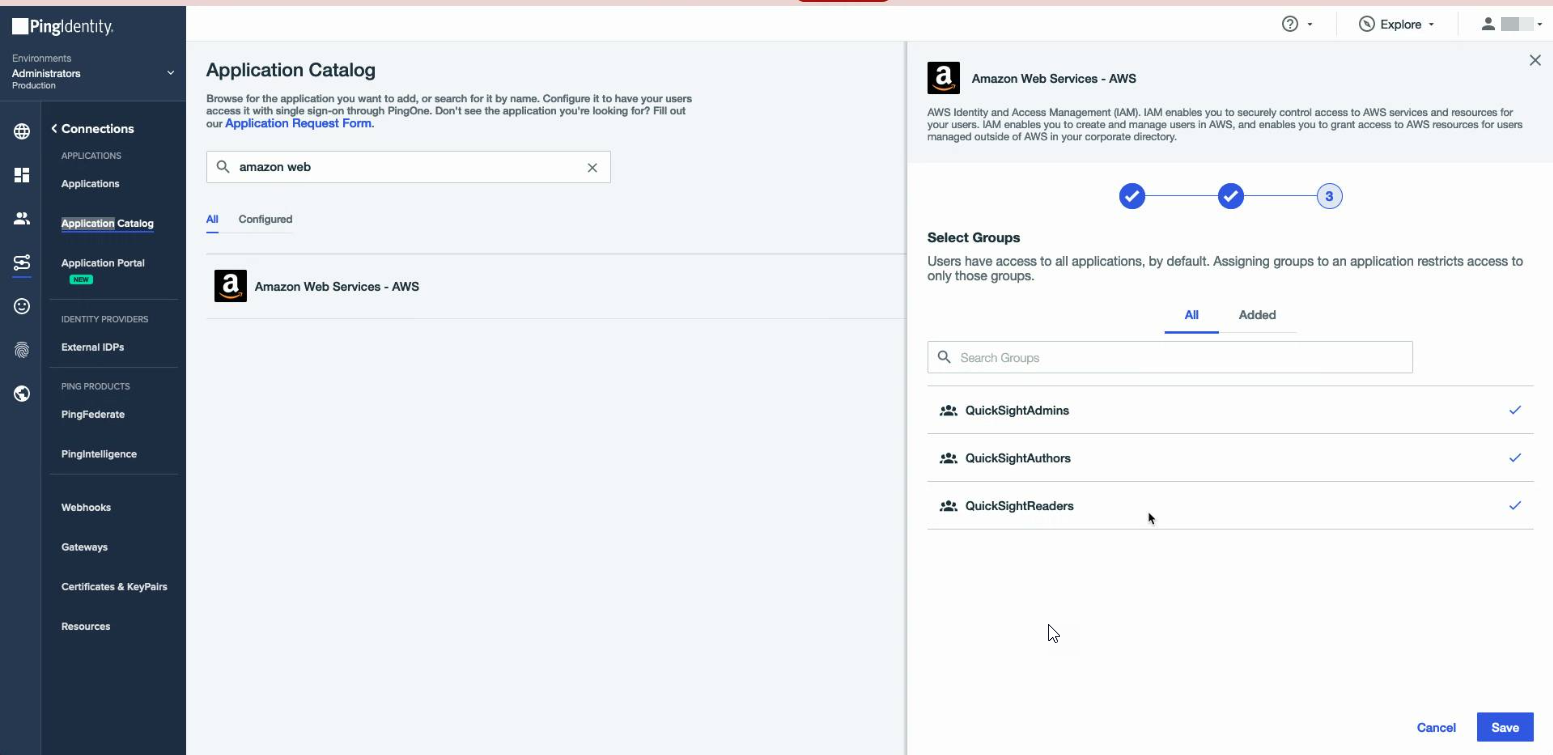Image resolution: width=1553 pixels, height=755 pixels.
Task: Select the All tab in Application Catalog
Action: click(x=212, y=219)
